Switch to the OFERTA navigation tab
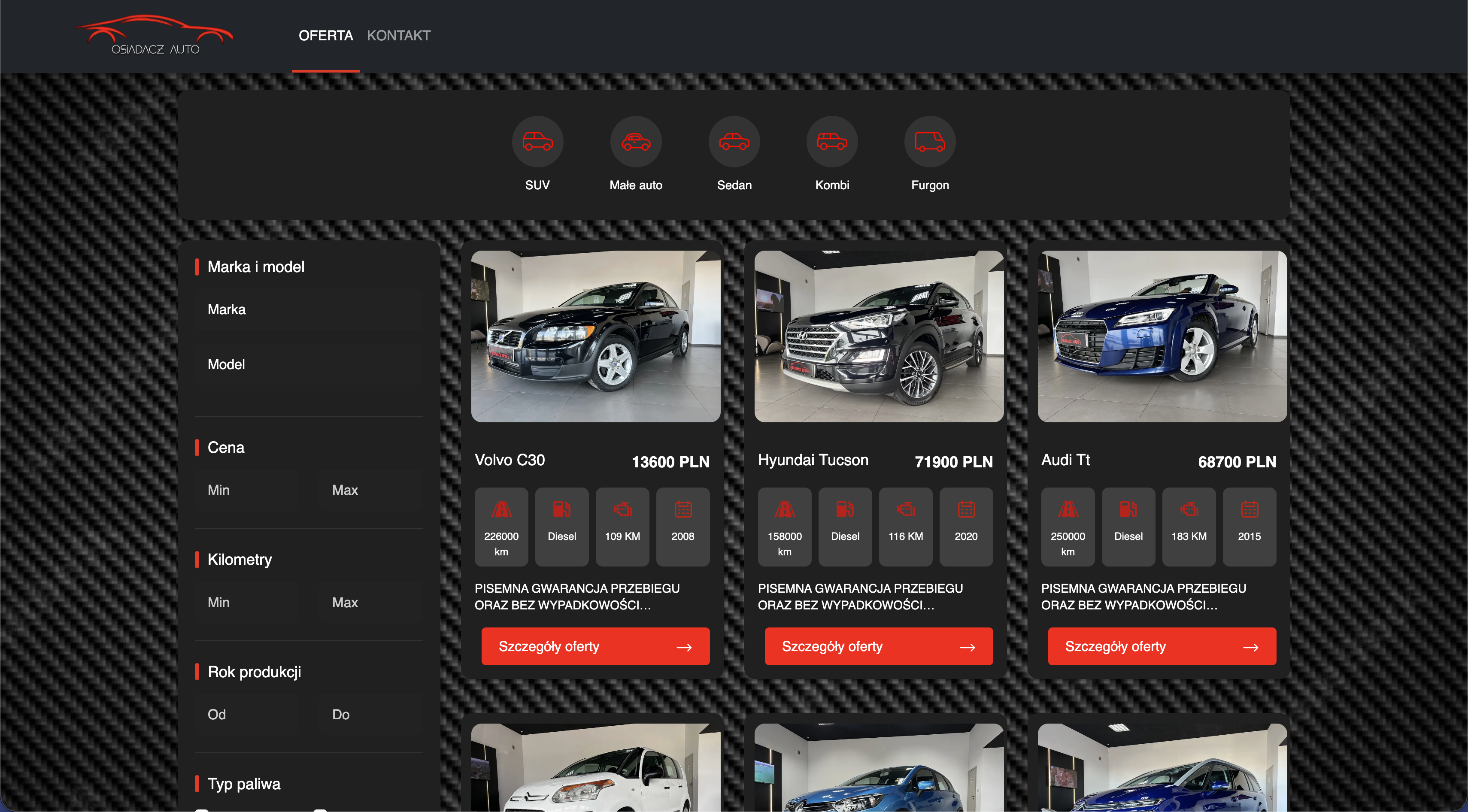1468x812 pixels. point(326,35)
